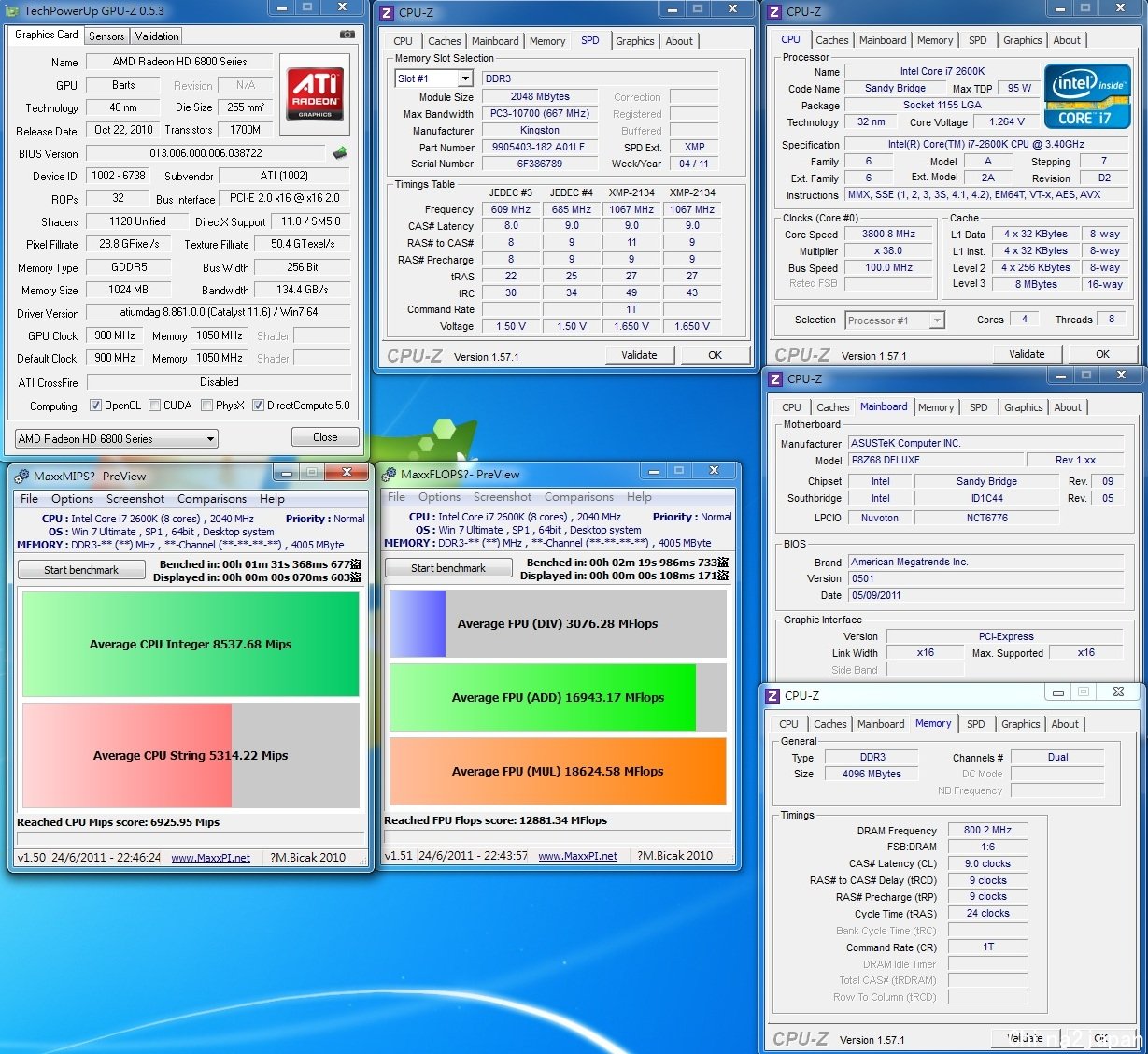The width and height of the screenshot is (1148, 1054).
Task: Click the Average CPU String result bar
Action: pos(191,755)
